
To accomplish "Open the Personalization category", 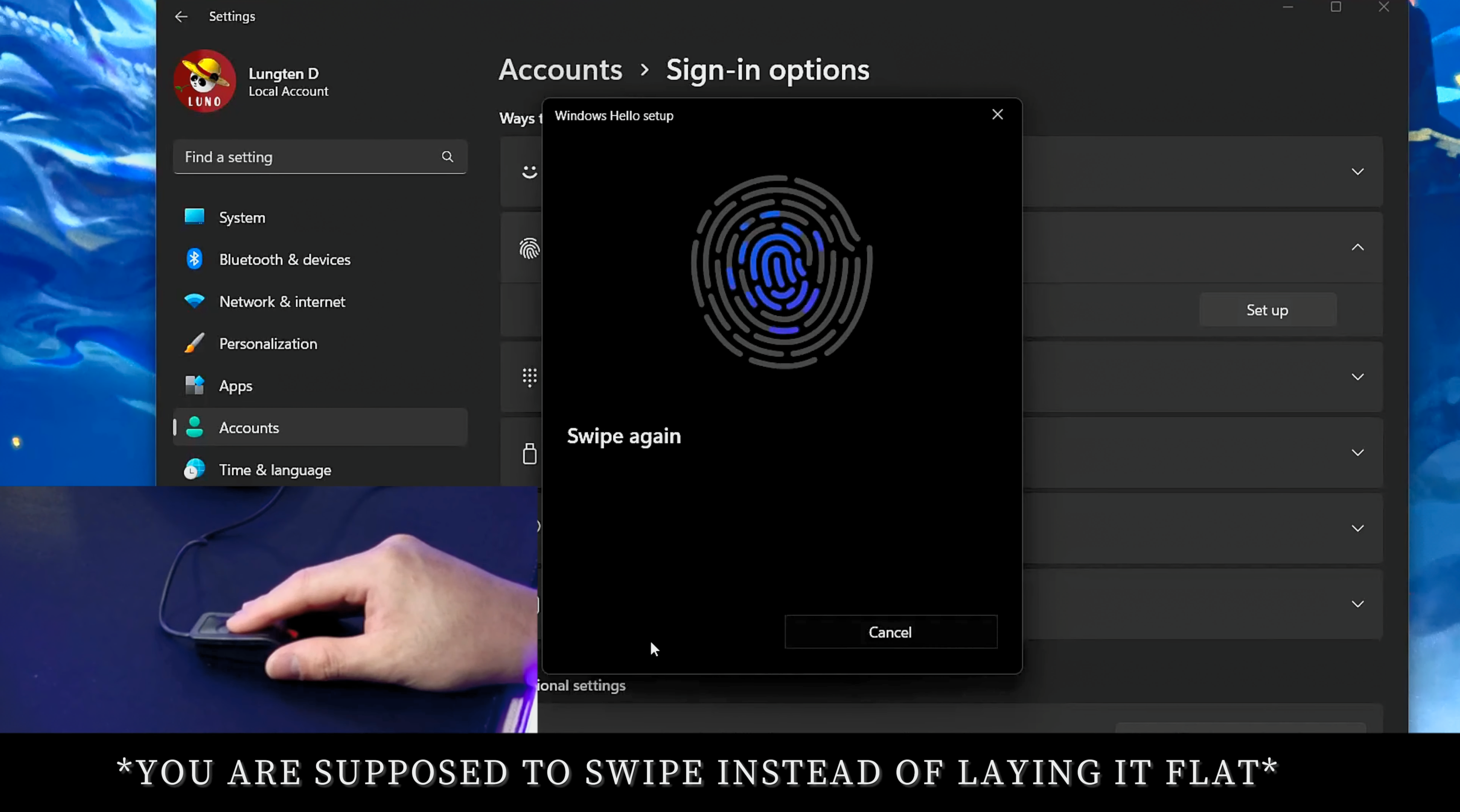I will 320,343.
